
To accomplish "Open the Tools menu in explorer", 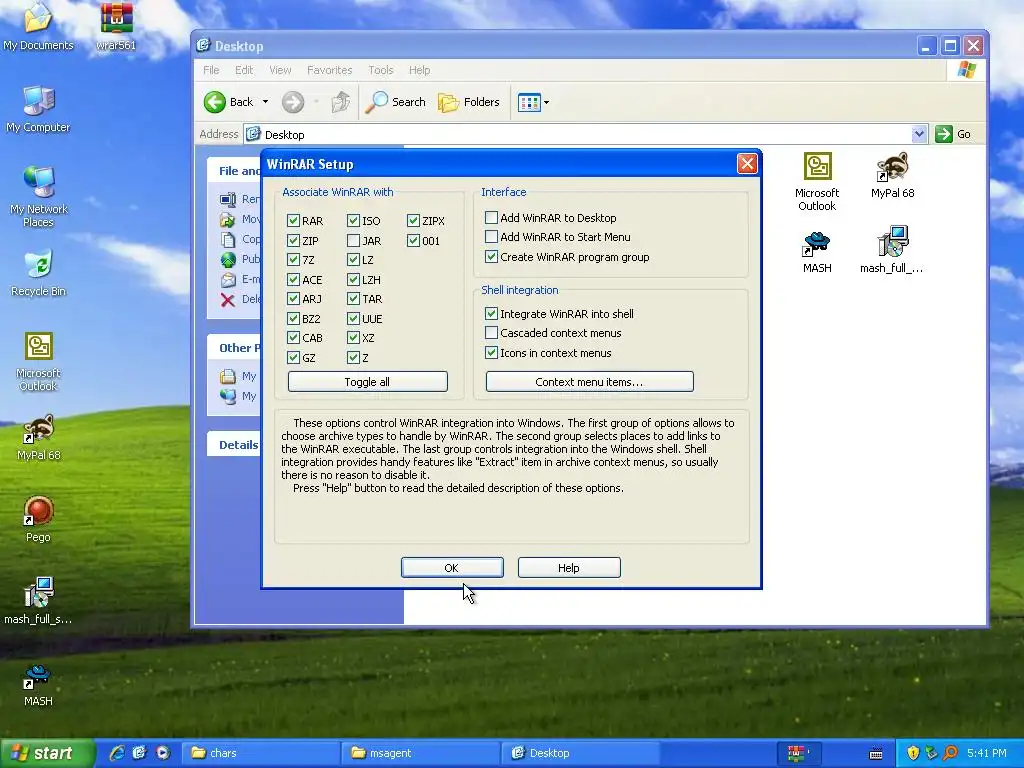I will 381,70.
